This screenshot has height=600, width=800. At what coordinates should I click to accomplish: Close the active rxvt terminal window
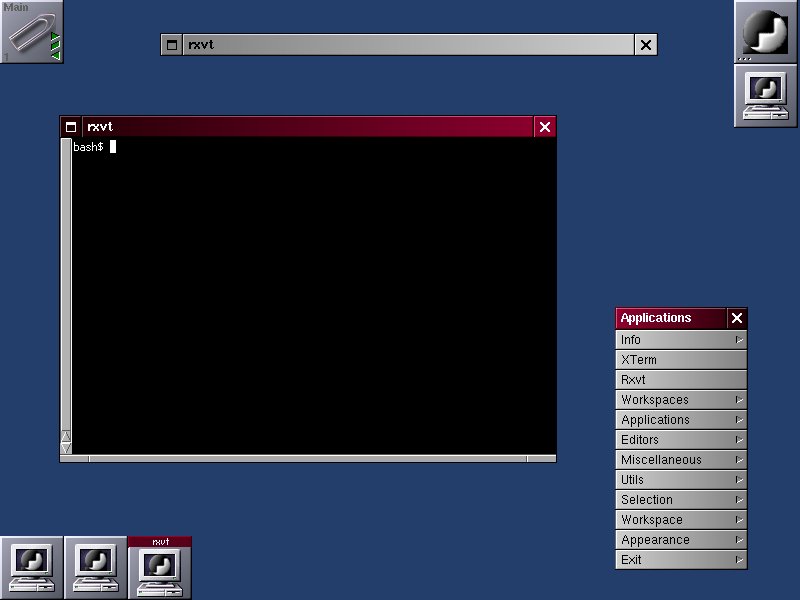pos(545,127)
